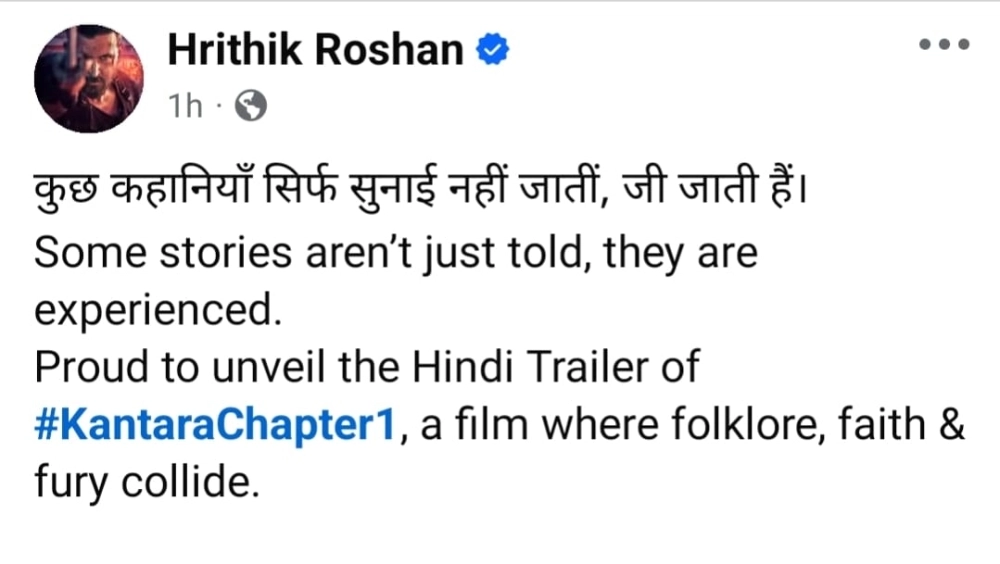
Task: Open Hrithik Roshan's profile picture
Action: coord(89,78)
